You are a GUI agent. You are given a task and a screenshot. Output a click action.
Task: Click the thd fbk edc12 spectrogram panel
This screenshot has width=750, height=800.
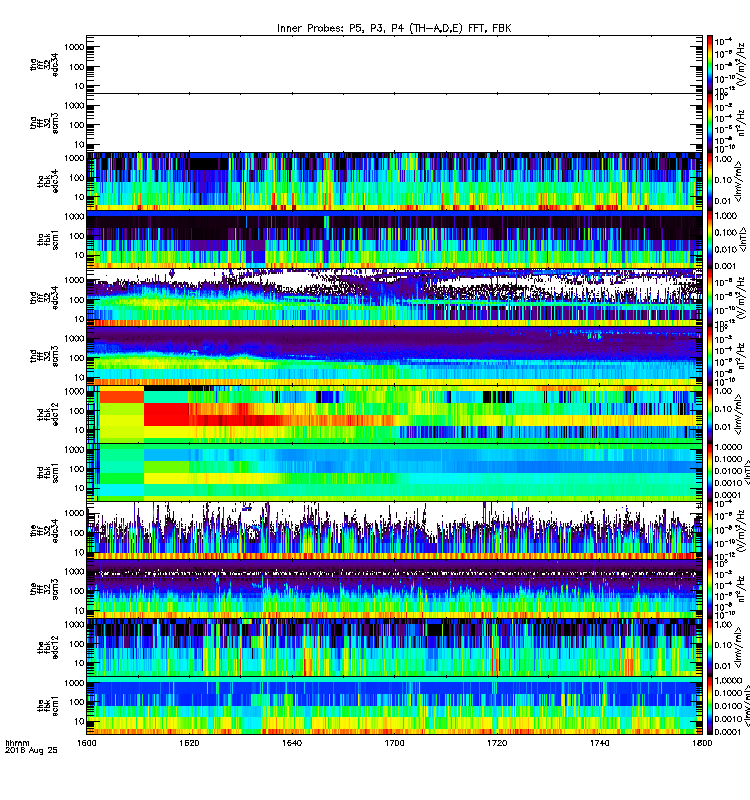coord(394,414)
